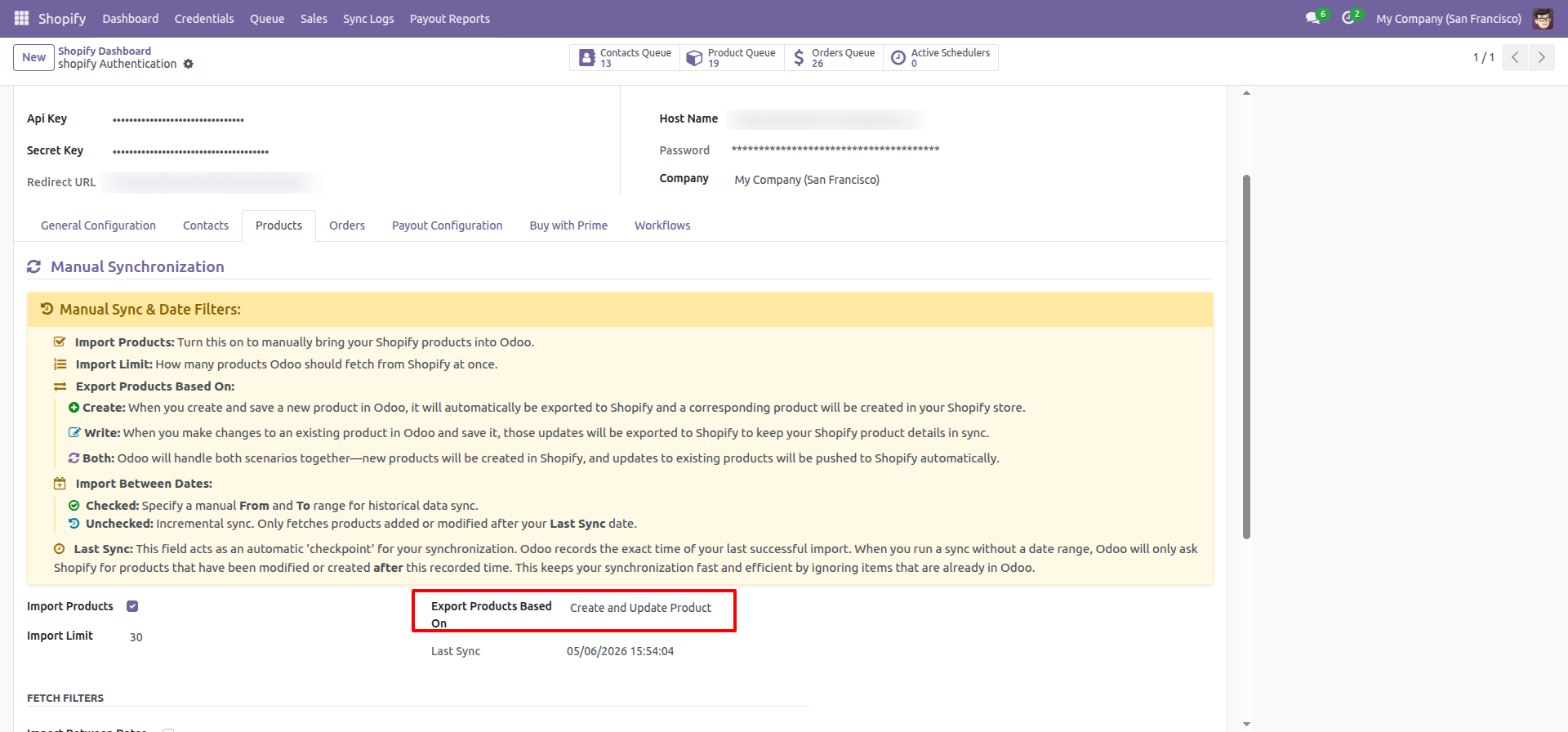Open the Orders Queue stat button

[x=834, y=57]
